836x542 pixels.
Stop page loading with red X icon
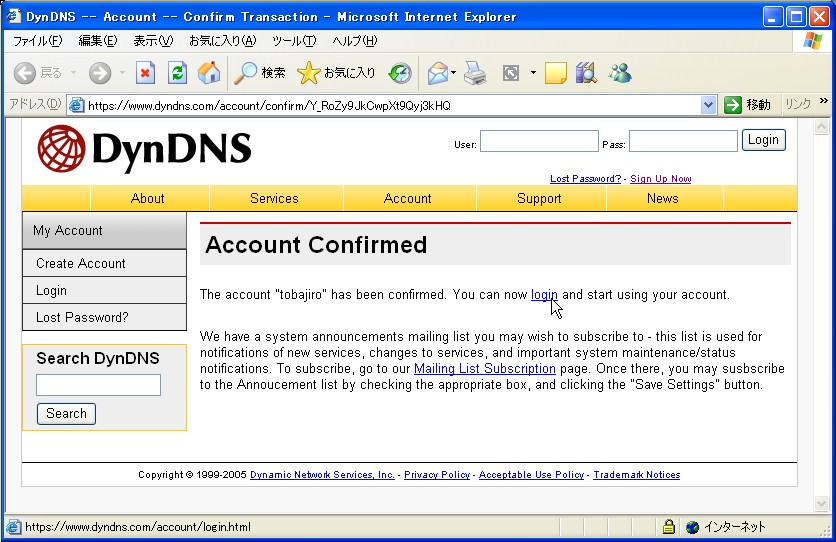coord(145,73)
